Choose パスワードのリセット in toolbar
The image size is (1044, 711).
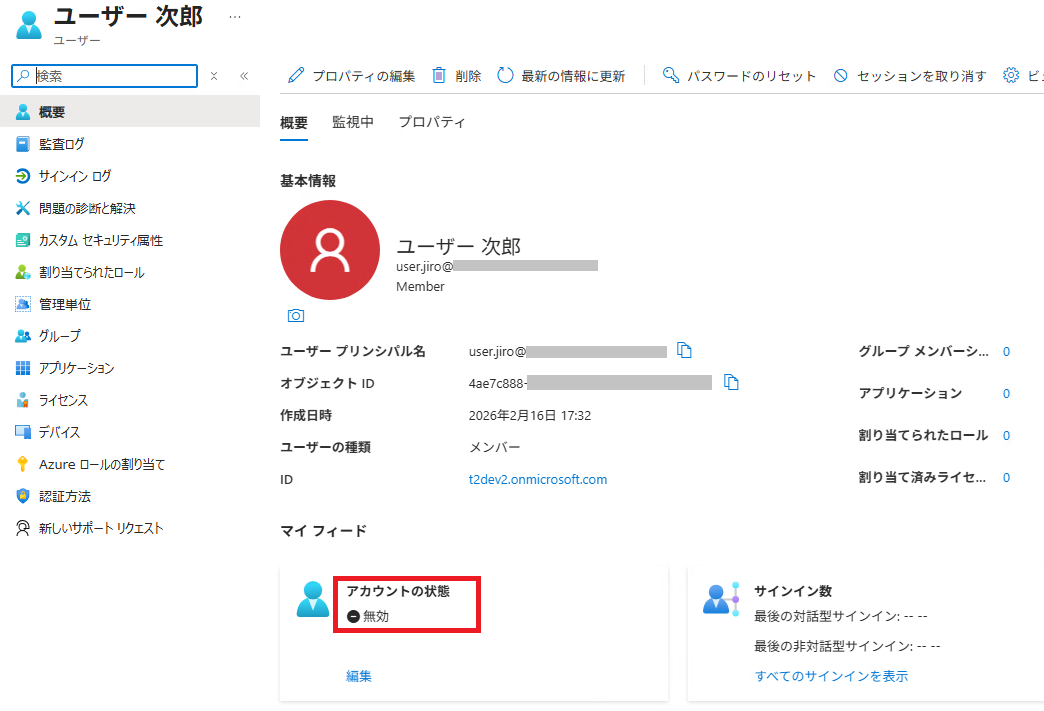point(739,76)
